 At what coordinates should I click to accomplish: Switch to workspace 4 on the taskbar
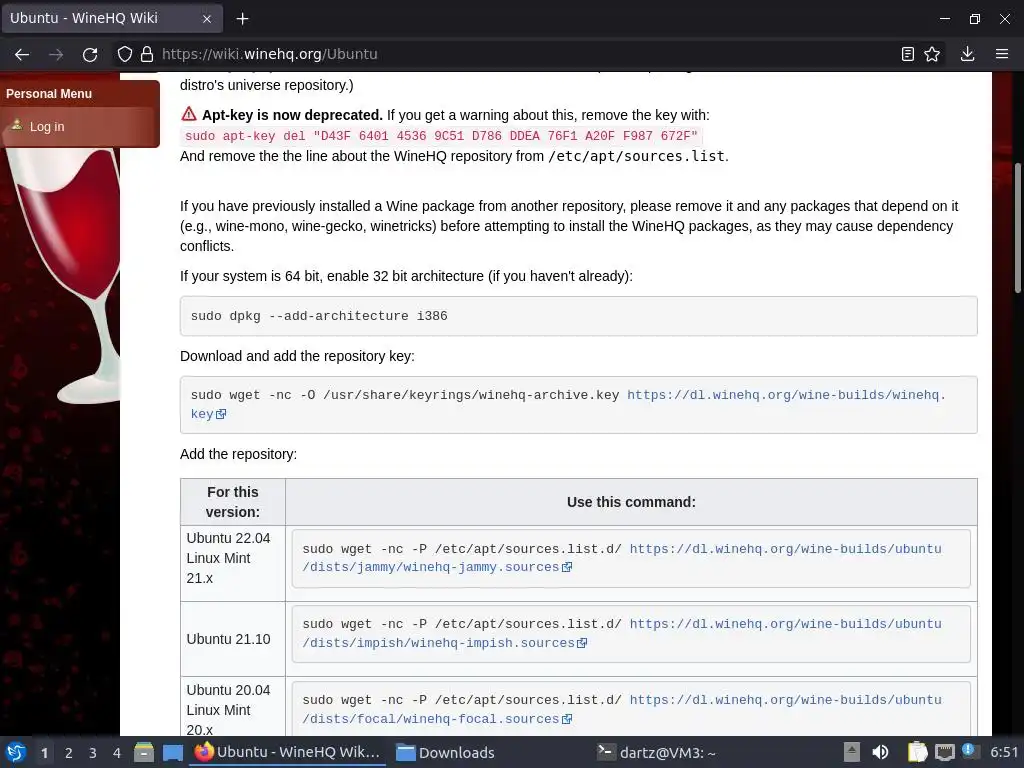pyautogui.click(x=117, y=753)
